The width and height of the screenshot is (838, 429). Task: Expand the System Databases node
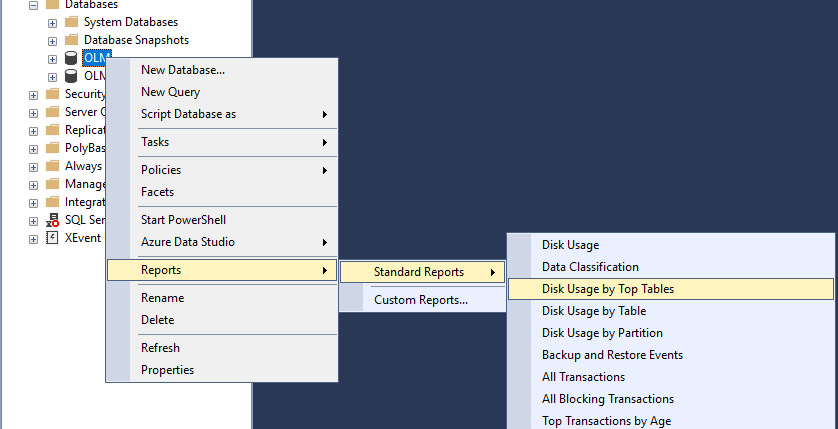[x=52, y=22]
